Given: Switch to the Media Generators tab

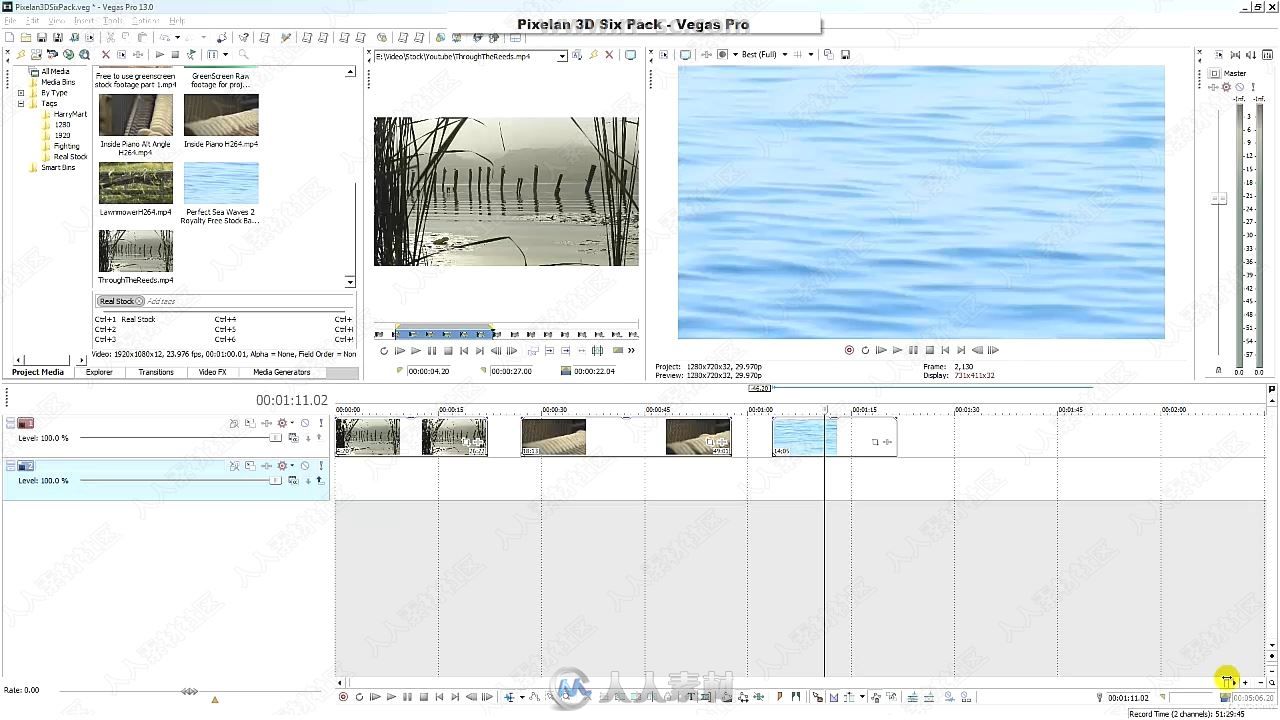Looking at the screenshot, I should pyautogui.click(x=282, y=372).
